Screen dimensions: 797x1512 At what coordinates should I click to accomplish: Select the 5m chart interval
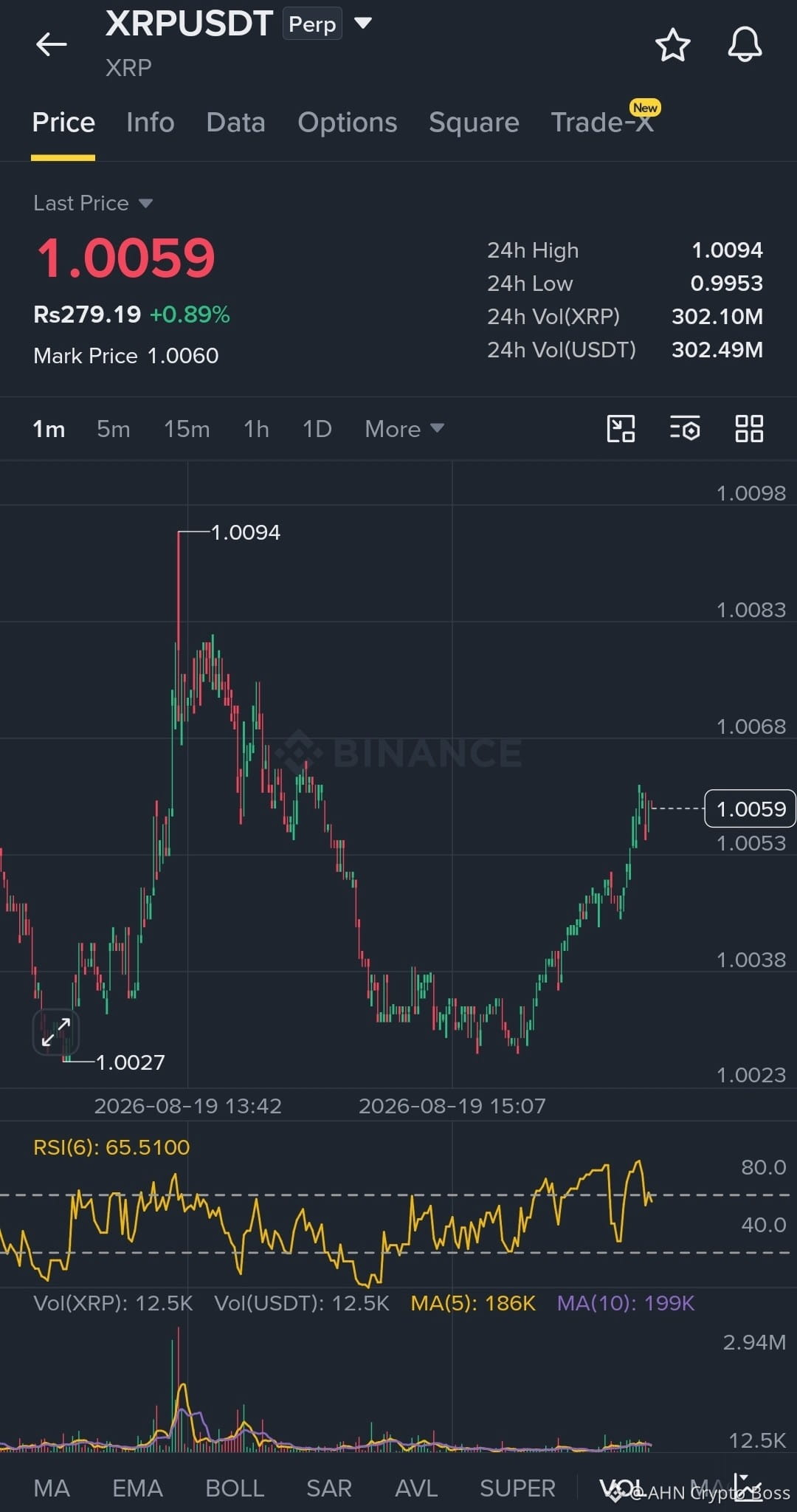click(x=114, y=429)
